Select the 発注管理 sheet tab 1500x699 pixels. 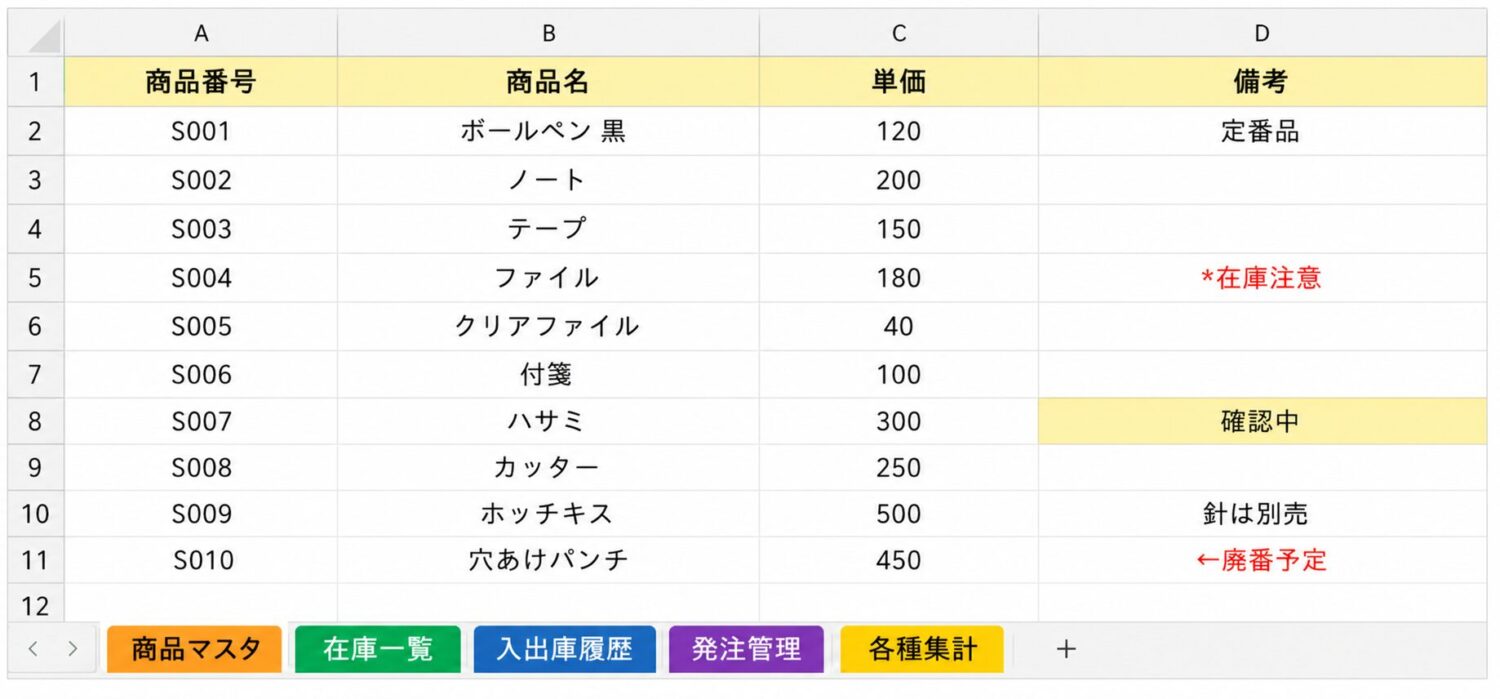click(x=746, y=649)
